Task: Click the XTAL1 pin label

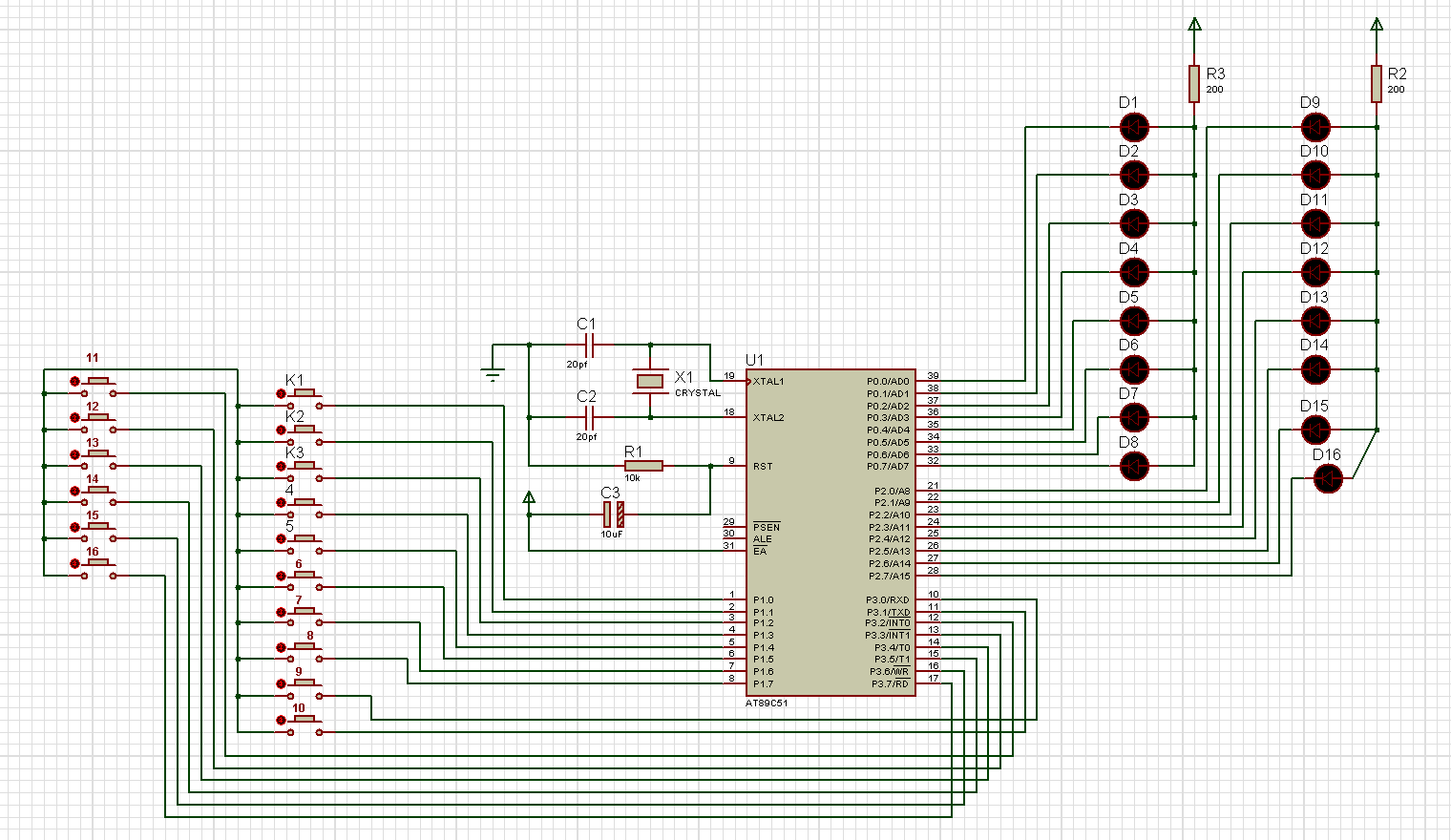Action: [x=768, y=382]
